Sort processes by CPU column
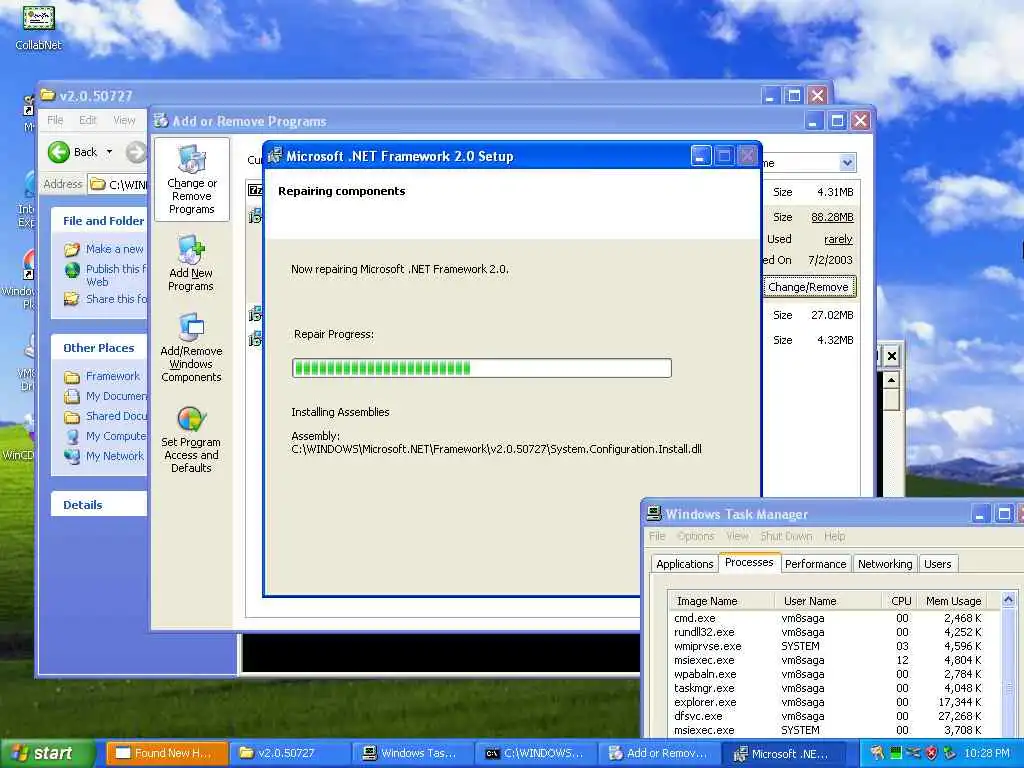The image size is (1024, 768). [x=897, y=601]
